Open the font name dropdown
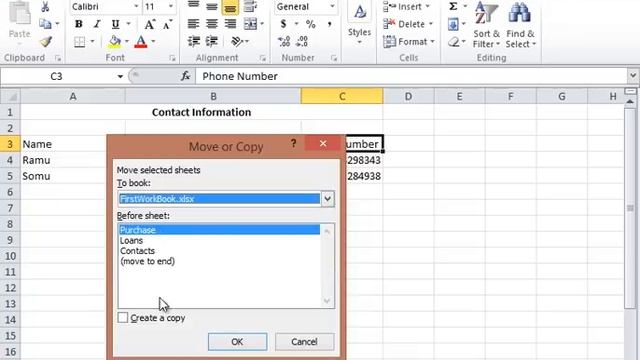Image resolution: width=640 pixels, height=360 pixels. pos(136,7)
